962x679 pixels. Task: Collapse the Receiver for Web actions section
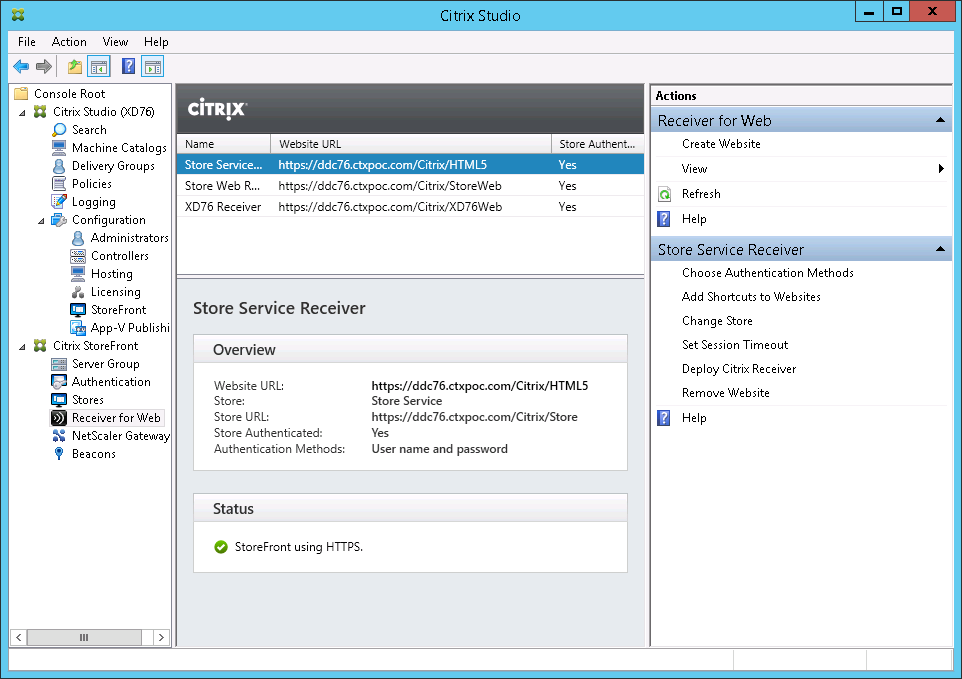tap(940, 120)
